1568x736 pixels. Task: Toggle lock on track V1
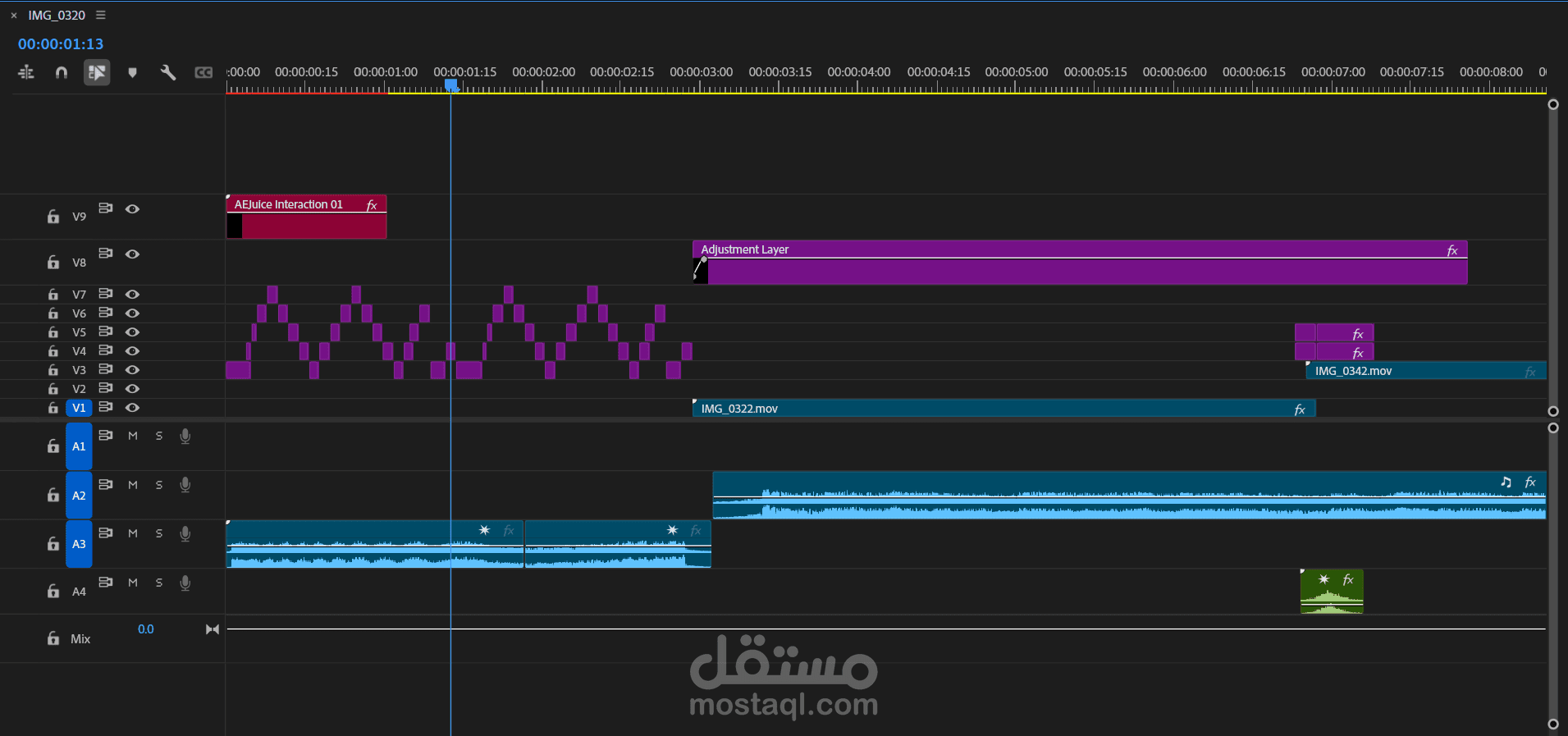(53, 408)
